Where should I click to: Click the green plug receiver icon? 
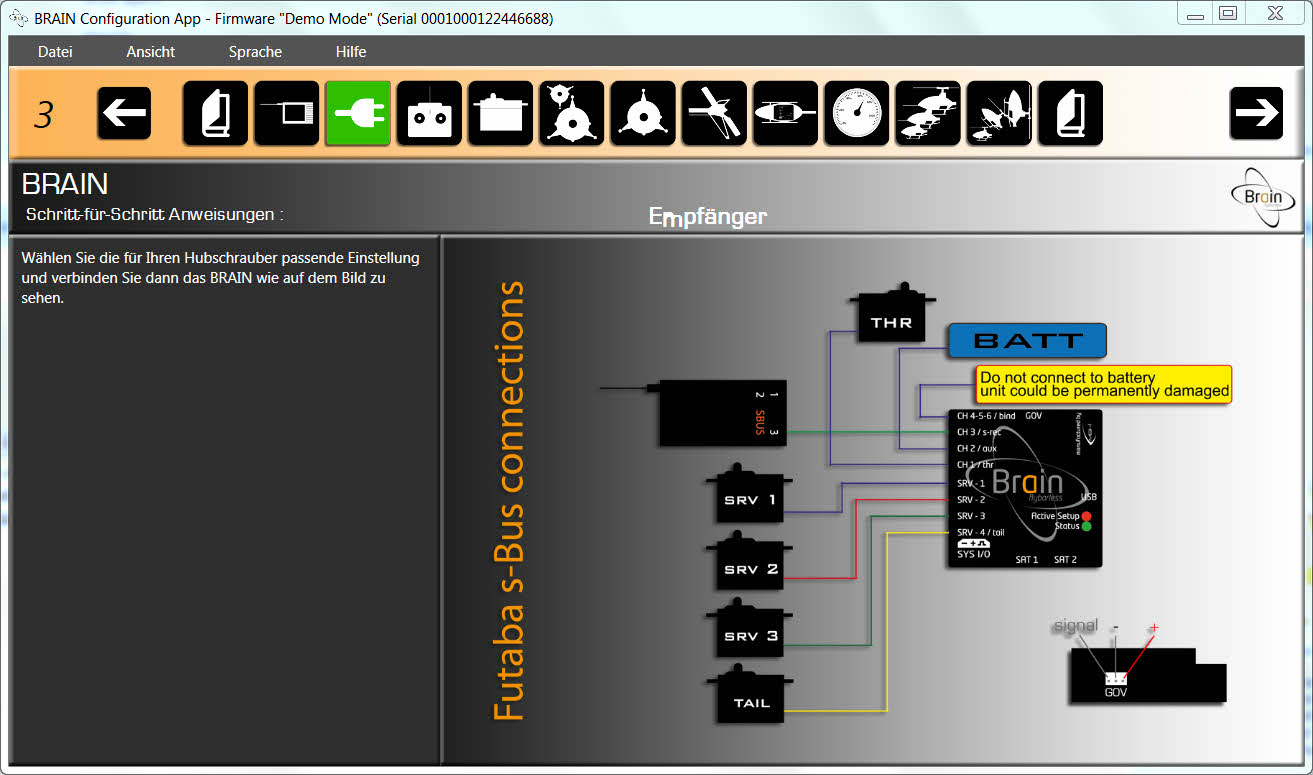point(358,113)
